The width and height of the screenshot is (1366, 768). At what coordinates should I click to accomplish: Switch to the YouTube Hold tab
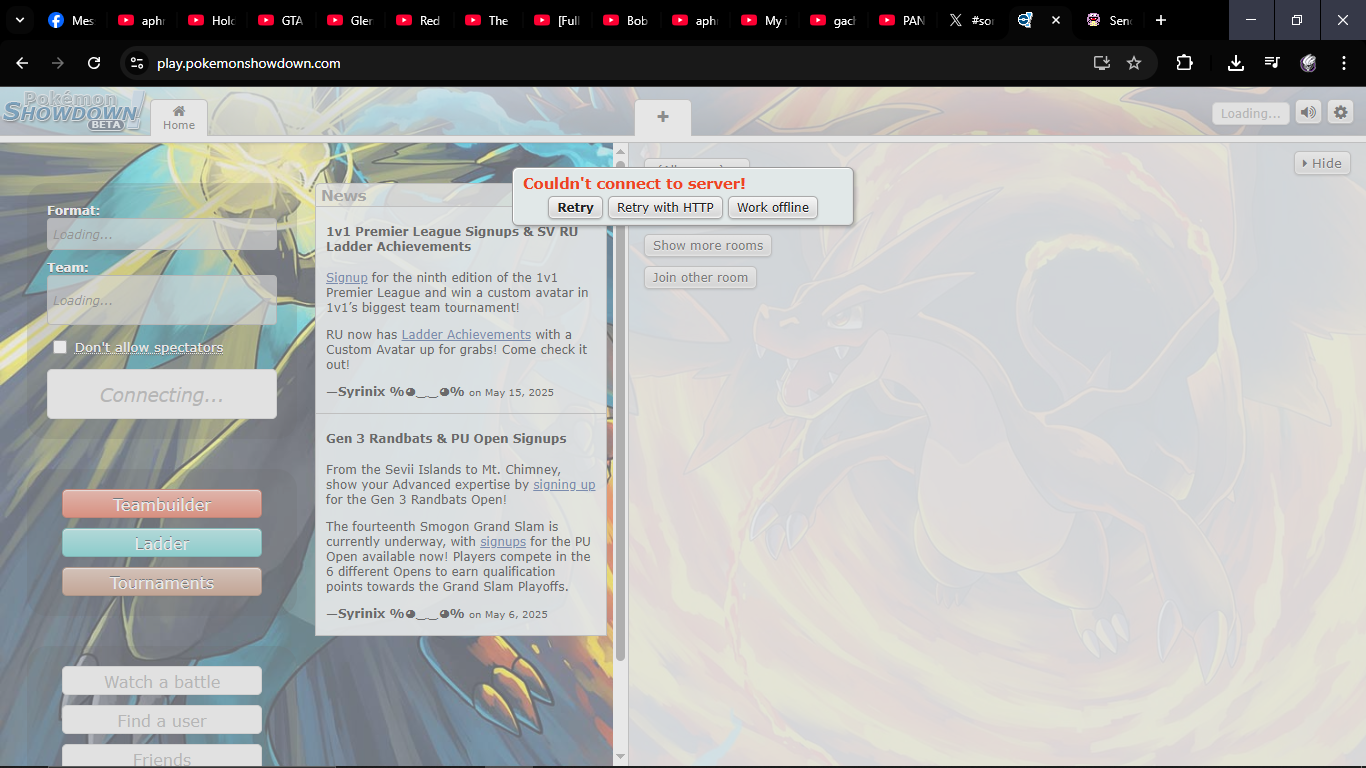[210, 20]
